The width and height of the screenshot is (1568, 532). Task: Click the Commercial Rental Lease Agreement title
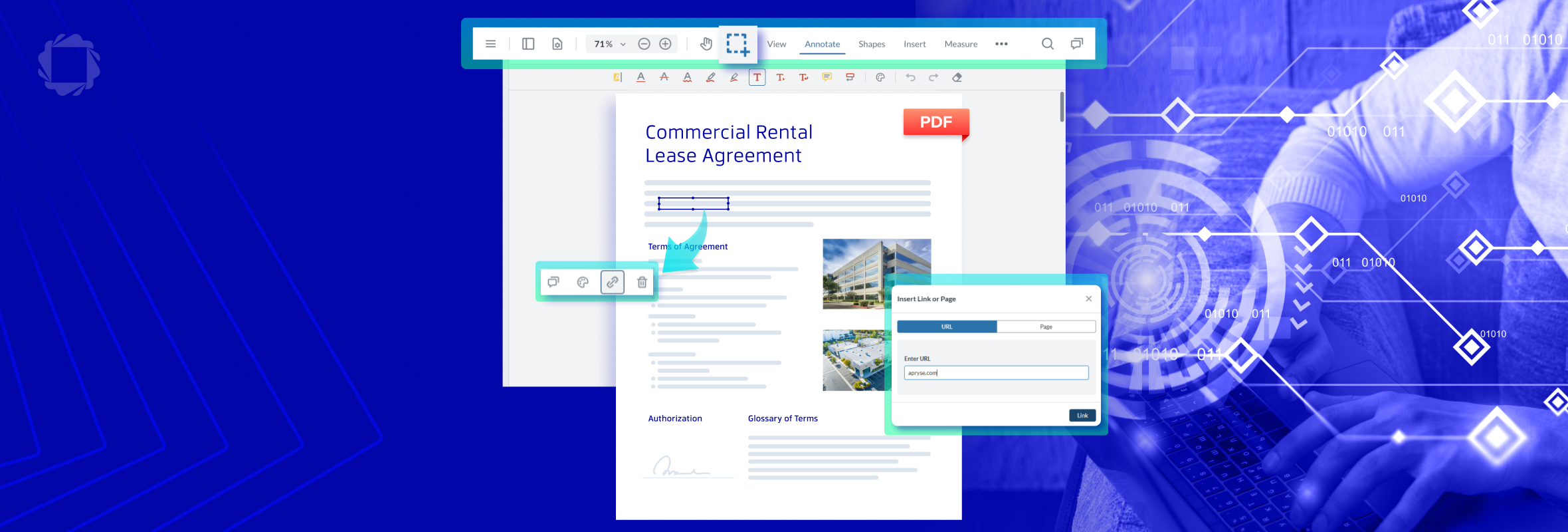coord(729,144)
